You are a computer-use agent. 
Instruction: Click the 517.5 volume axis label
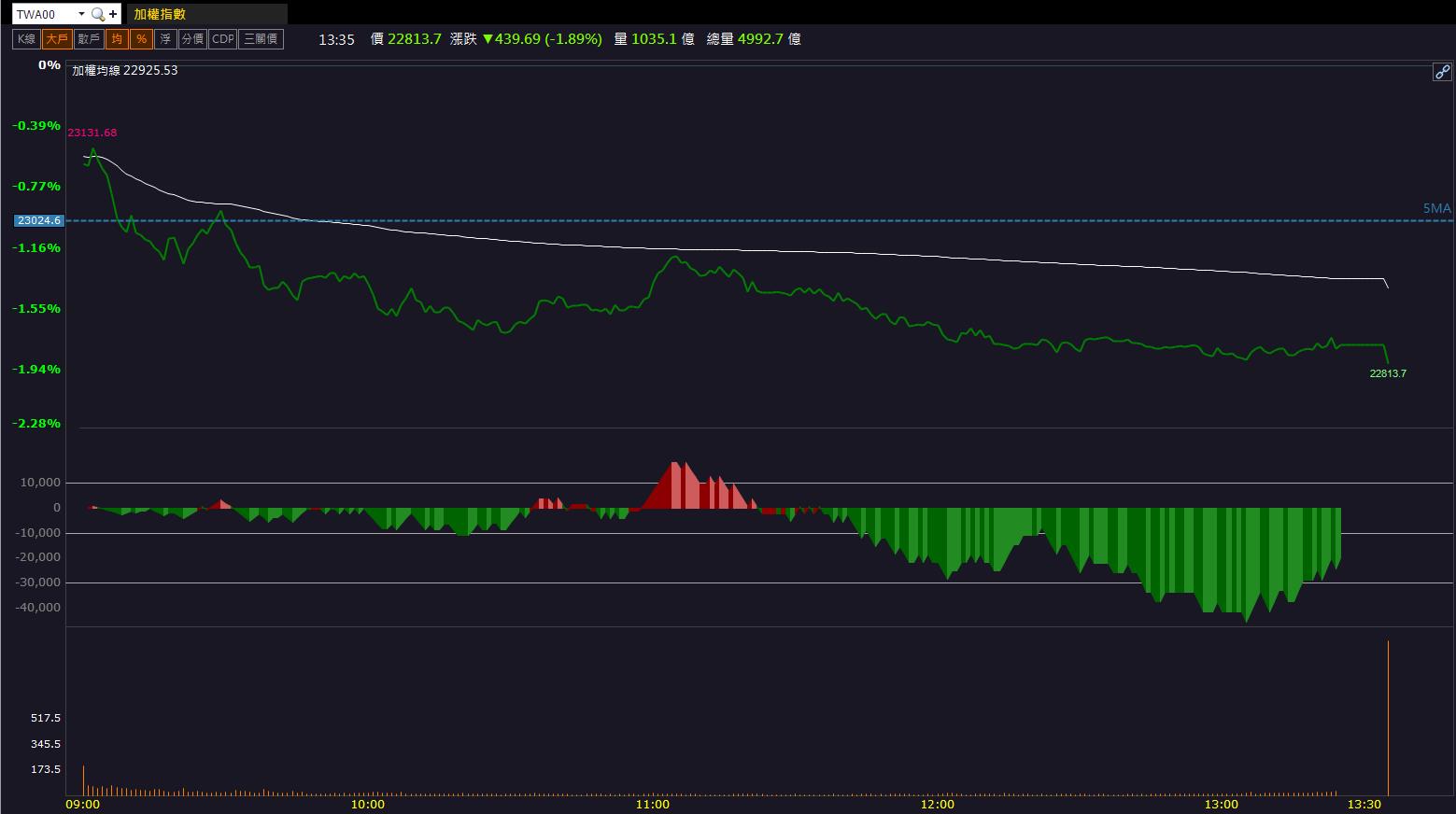(x=46, y=718)
